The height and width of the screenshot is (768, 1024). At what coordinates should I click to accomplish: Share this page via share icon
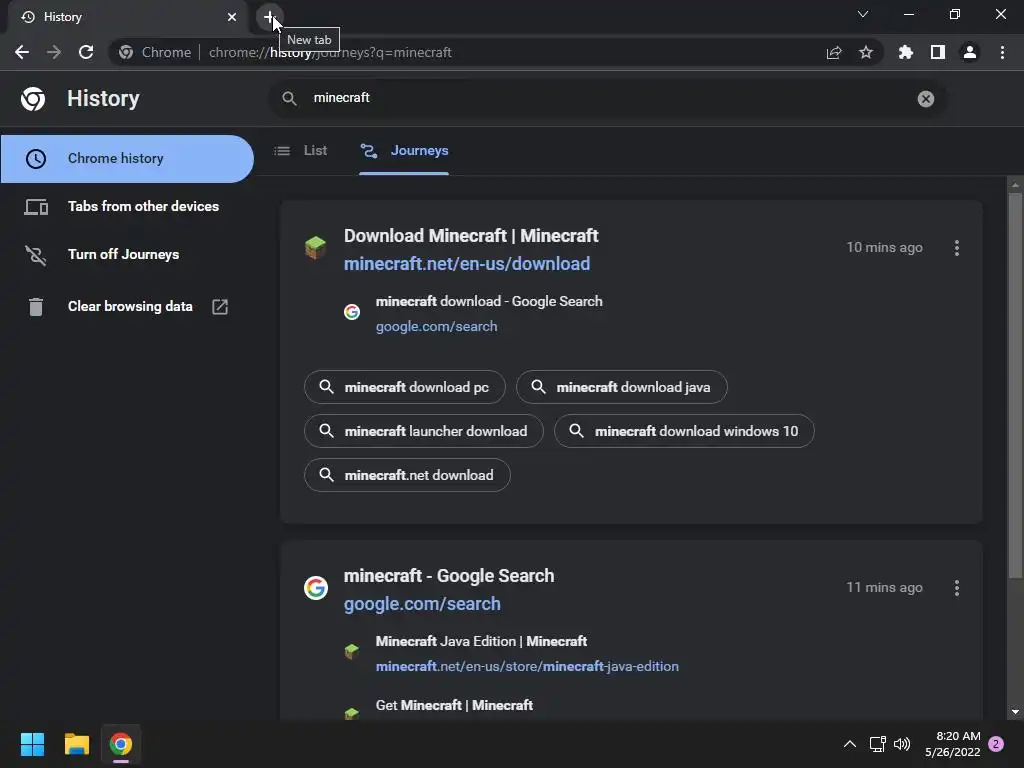point(834,52)
